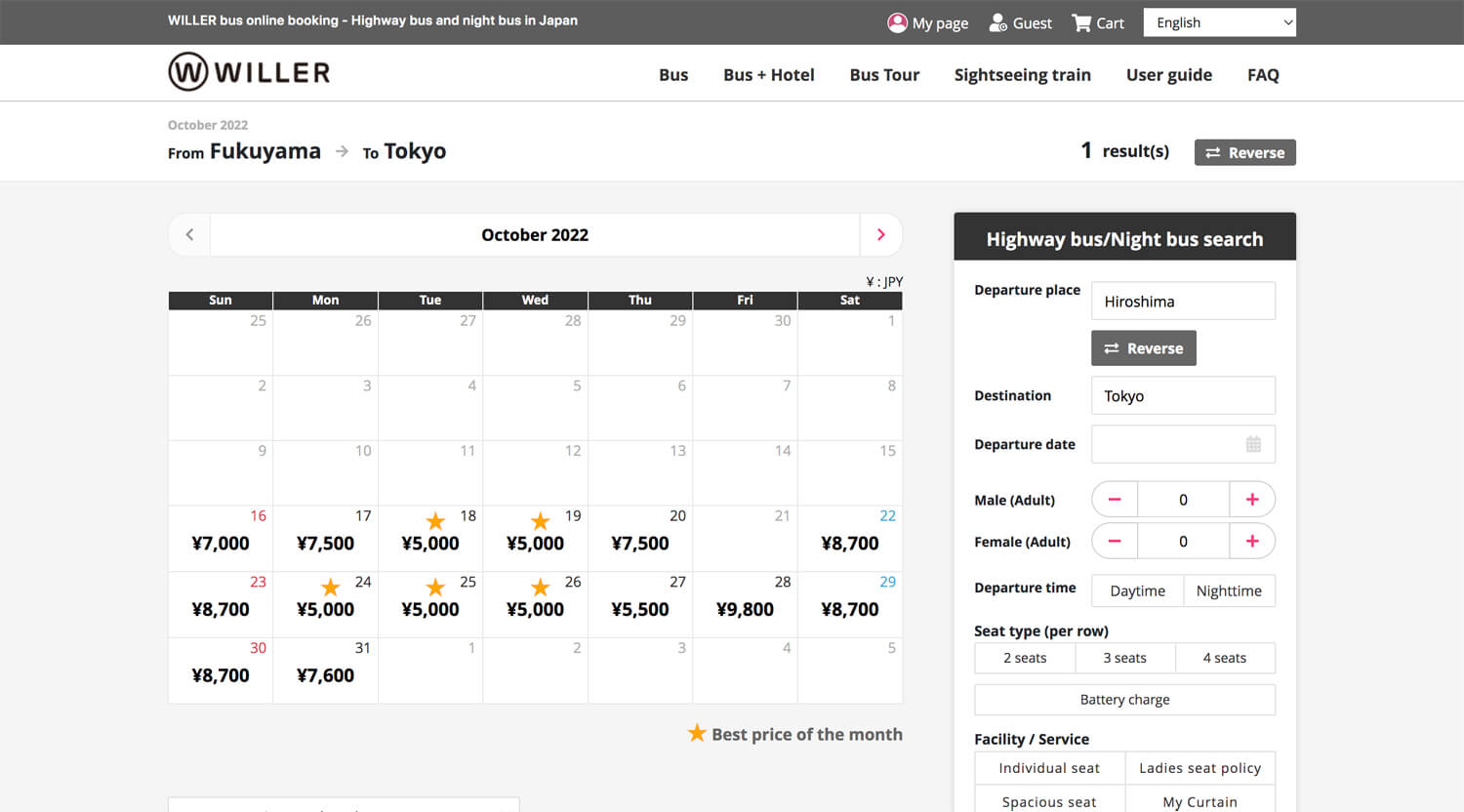
Task: Increase Male (Adult) count with plus
Action: point(1252,500)
